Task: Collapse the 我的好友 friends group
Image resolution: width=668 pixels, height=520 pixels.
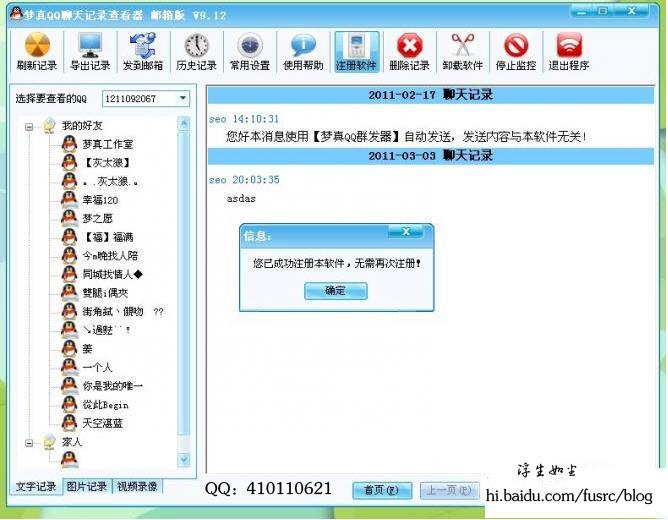Action: coord(29,126)
